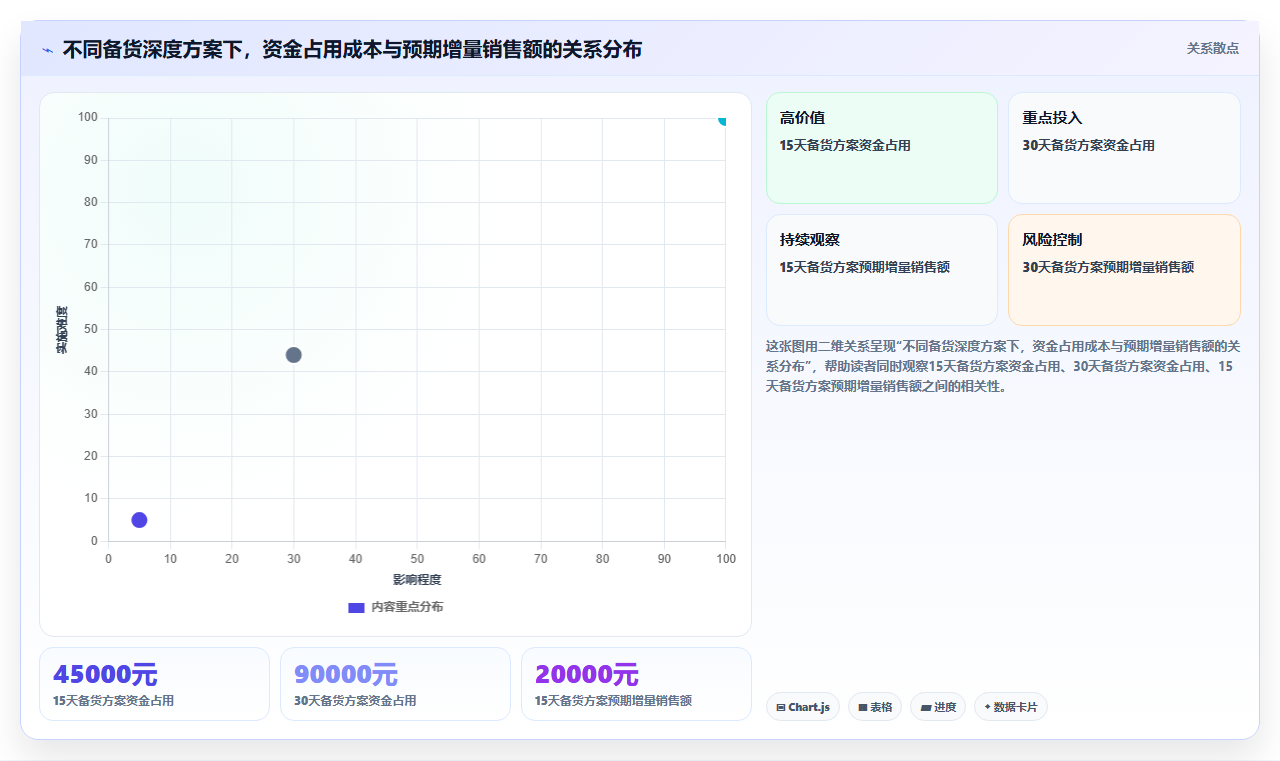Click the 15天备货方案资金占用 label under 45000元
This screenshot has width=1280, height=761.
tap(113, 701)
